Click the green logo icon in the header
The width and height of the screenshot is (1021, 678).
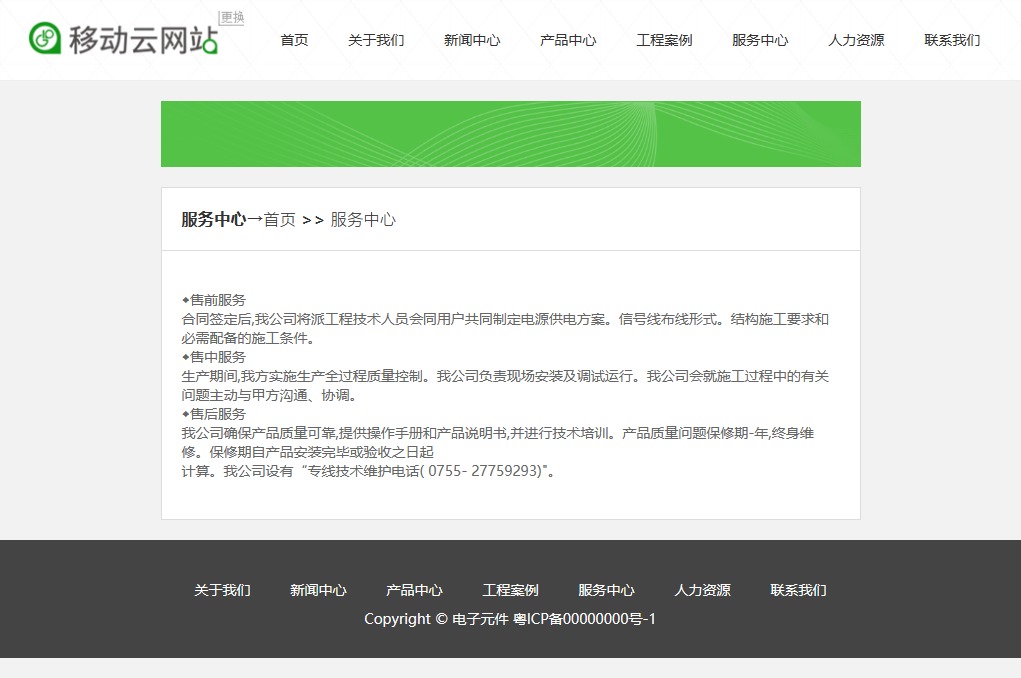pos(45,38)
